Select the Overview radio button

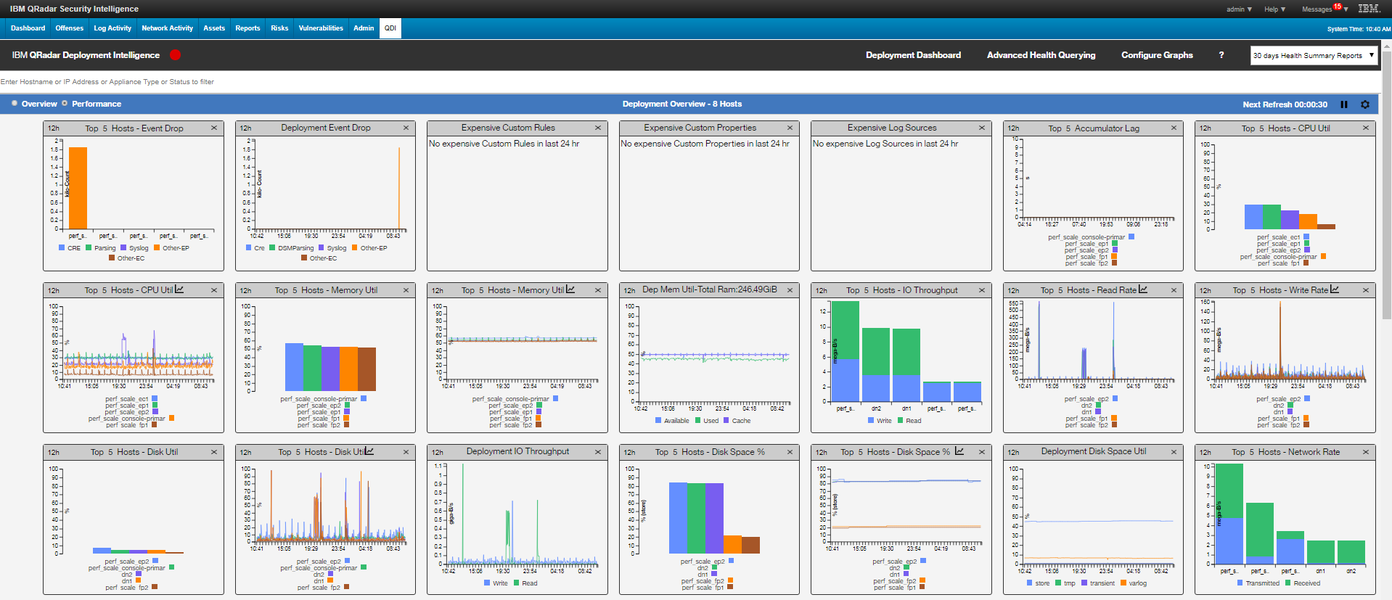[x=14, y=103]
